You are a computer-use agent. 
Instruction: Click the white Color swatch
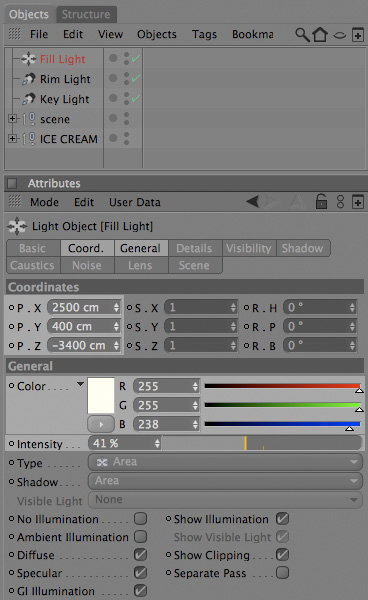click(x=101, y=395)
